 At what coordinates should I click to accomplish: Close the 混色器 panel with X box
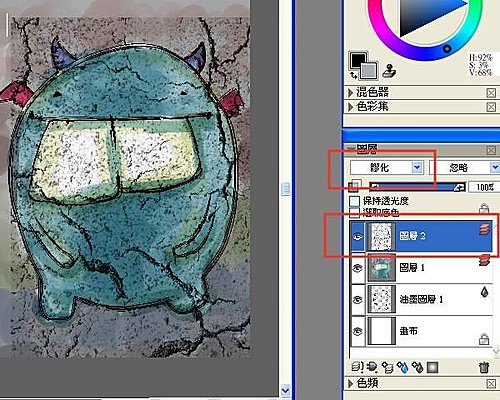(x=491, y=93)
